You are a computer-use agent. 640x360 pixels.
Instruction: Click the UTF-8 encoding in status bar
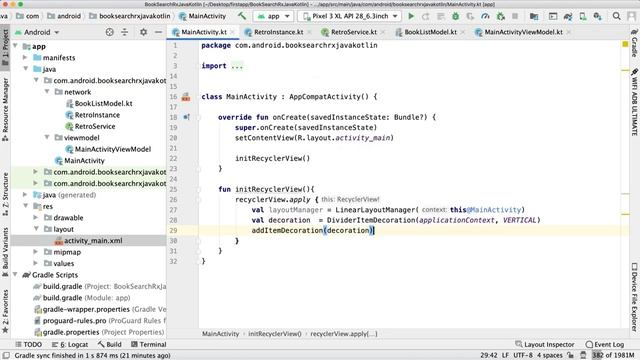(523, 355)
